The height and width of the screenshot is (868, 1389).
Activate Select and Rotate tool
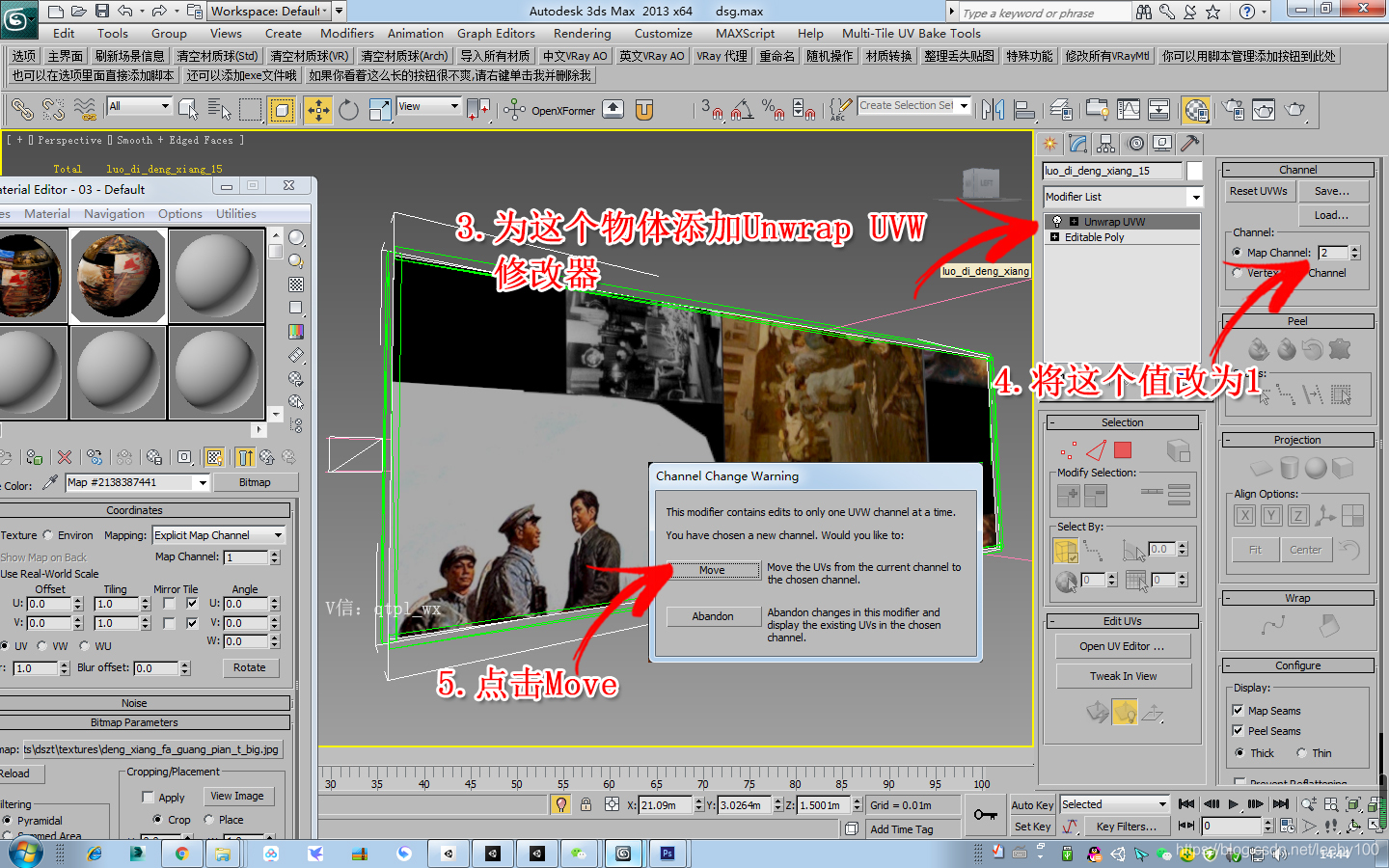coord(348,110)
